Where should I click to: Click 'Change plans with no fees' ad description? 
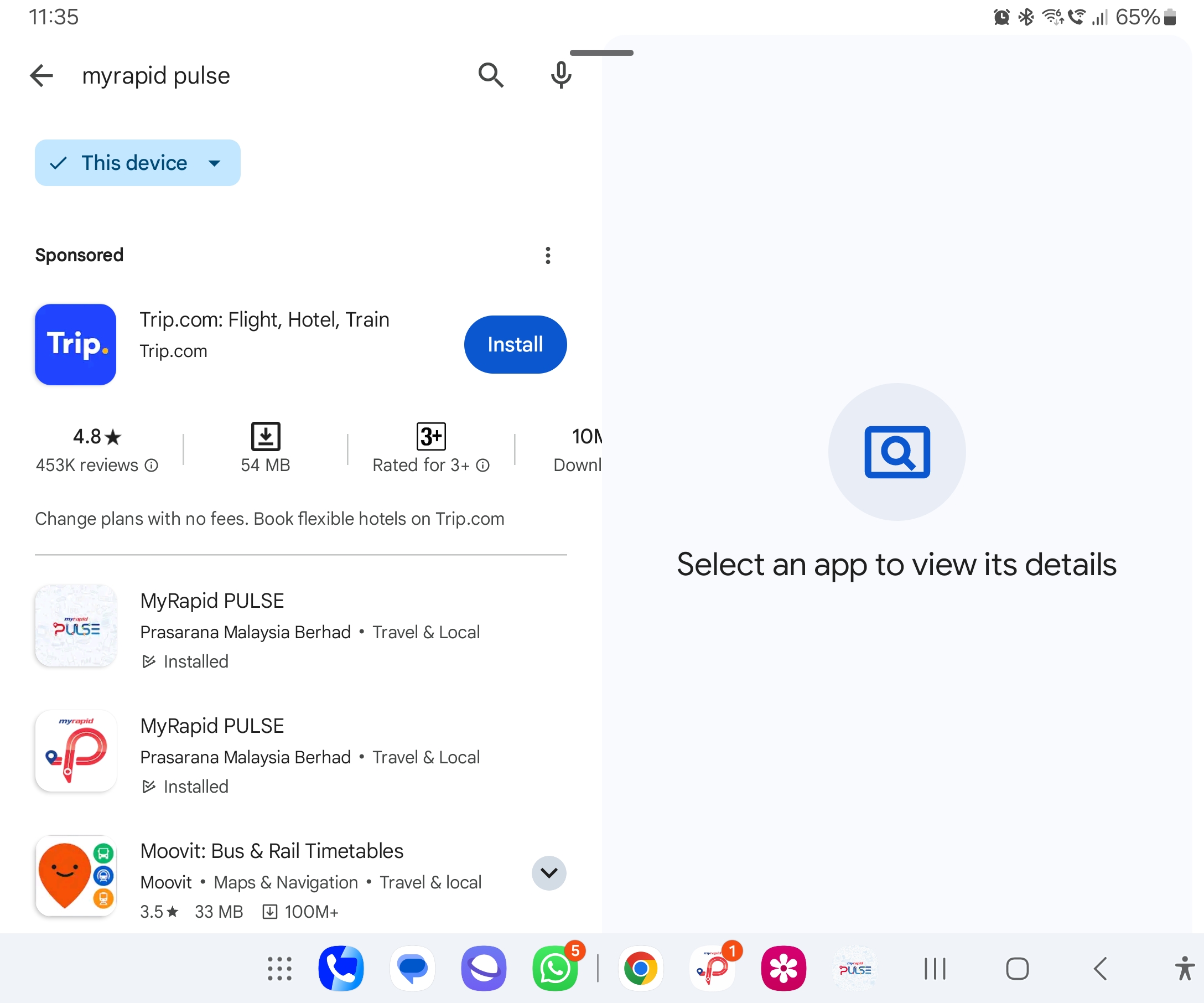269,519
